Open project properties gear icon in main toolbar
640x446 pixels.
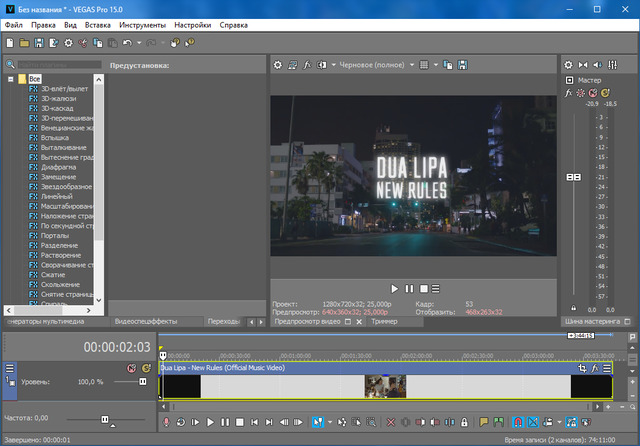pyautogui.click(x=68, y=43)
